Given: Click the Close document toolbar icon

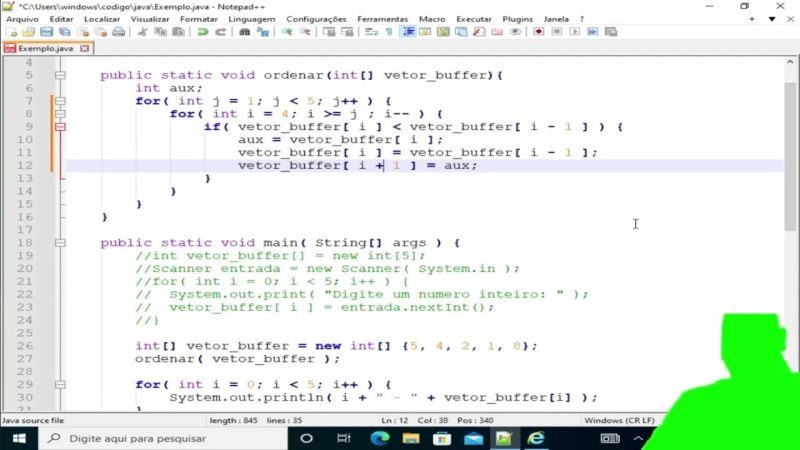Looking at the screenshot, I should click(x=83, y=32).
